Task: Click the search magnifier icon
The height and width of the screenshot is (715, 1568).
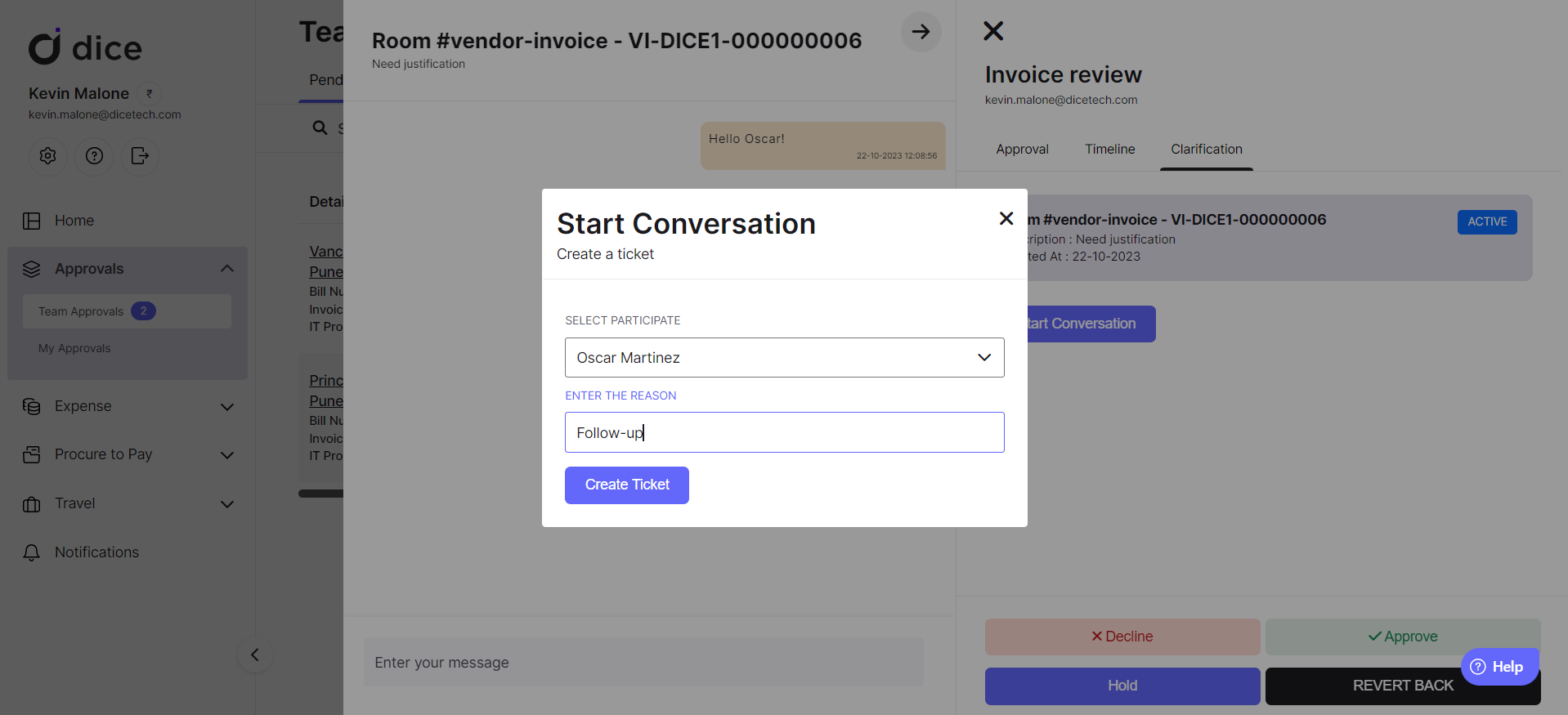Action: [320, 127]
